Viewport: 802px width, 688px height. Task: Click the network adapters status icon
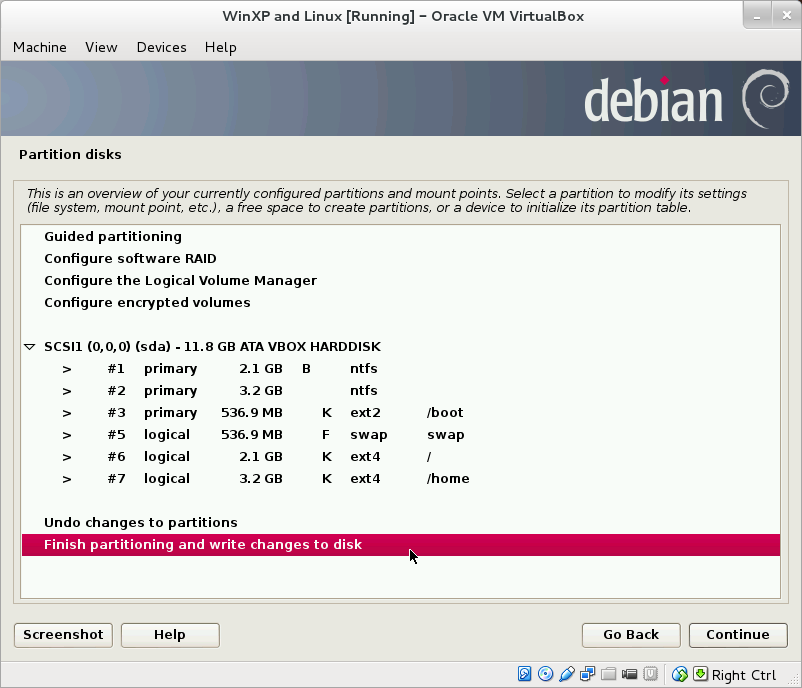[x=589, y=674]
